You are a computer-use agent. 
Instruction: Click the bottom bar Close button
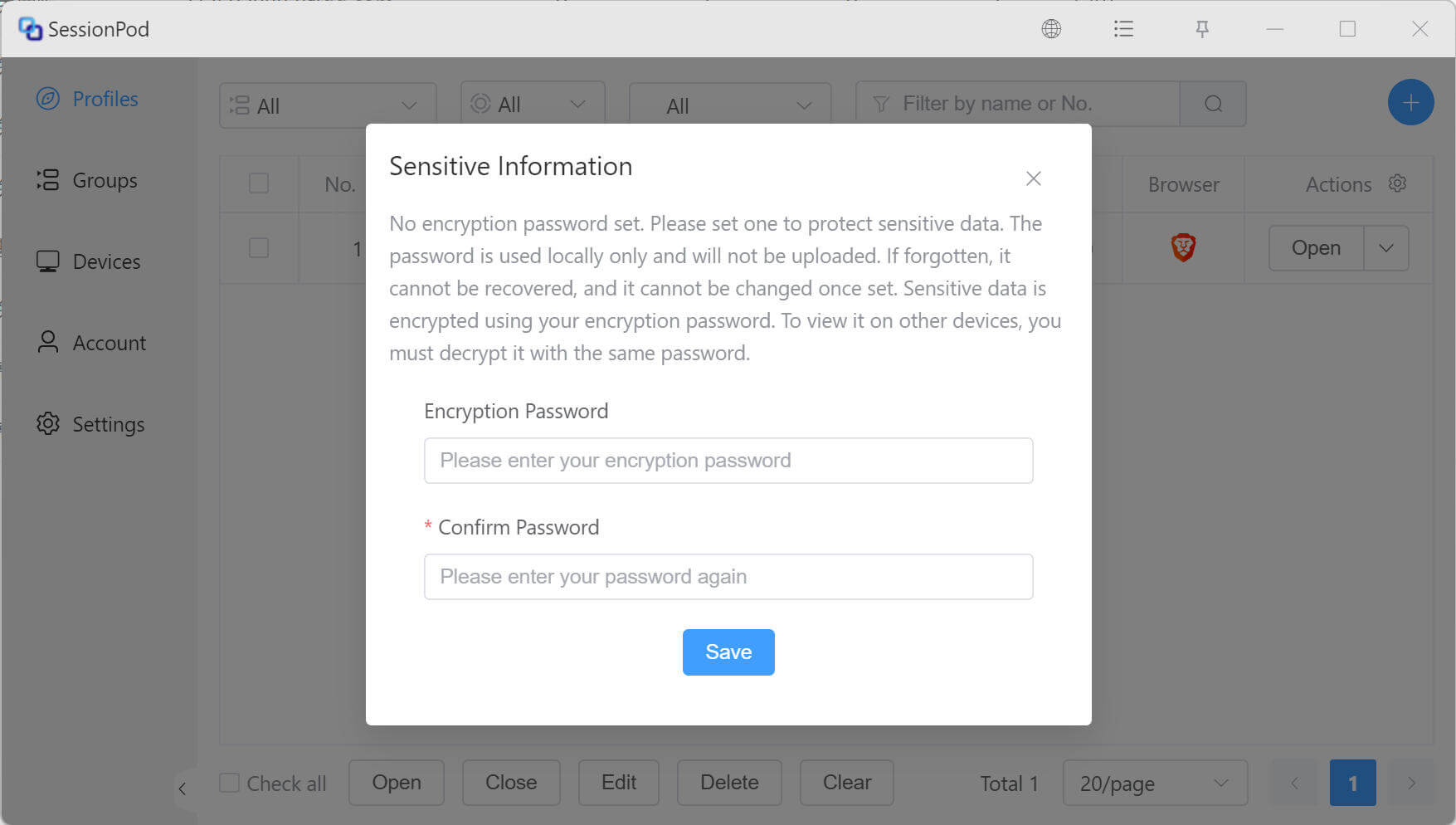[x=511, y=783]
